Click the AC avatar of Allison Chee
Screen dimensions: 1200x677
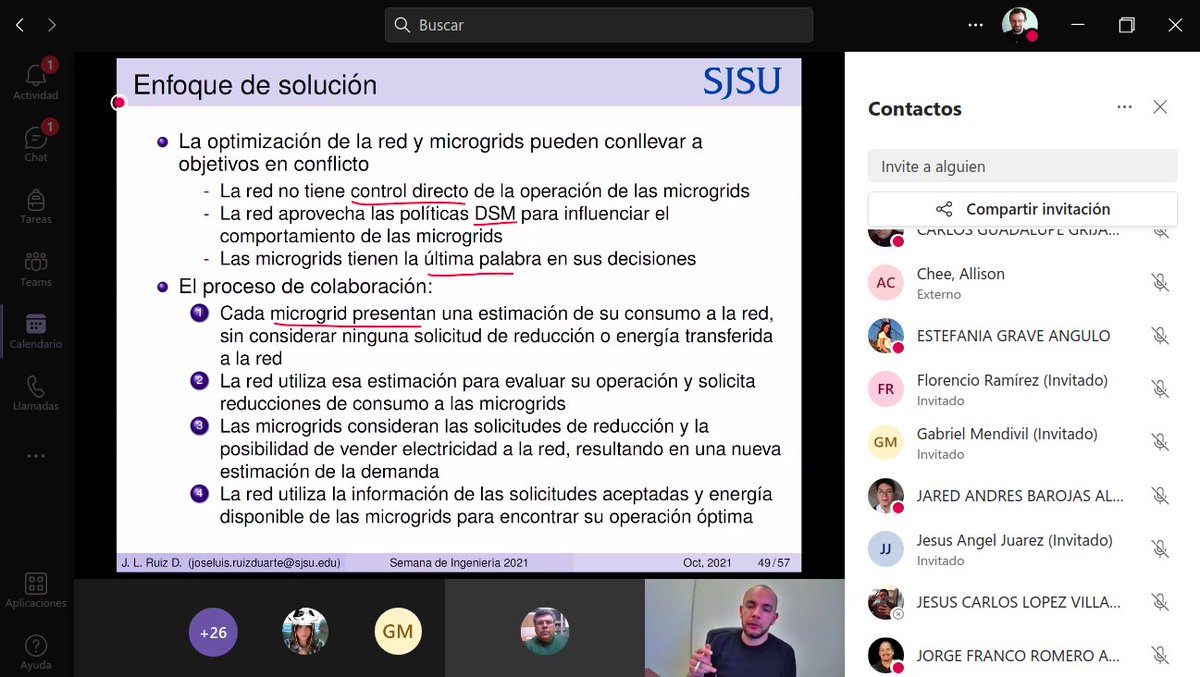coord(886,283)
